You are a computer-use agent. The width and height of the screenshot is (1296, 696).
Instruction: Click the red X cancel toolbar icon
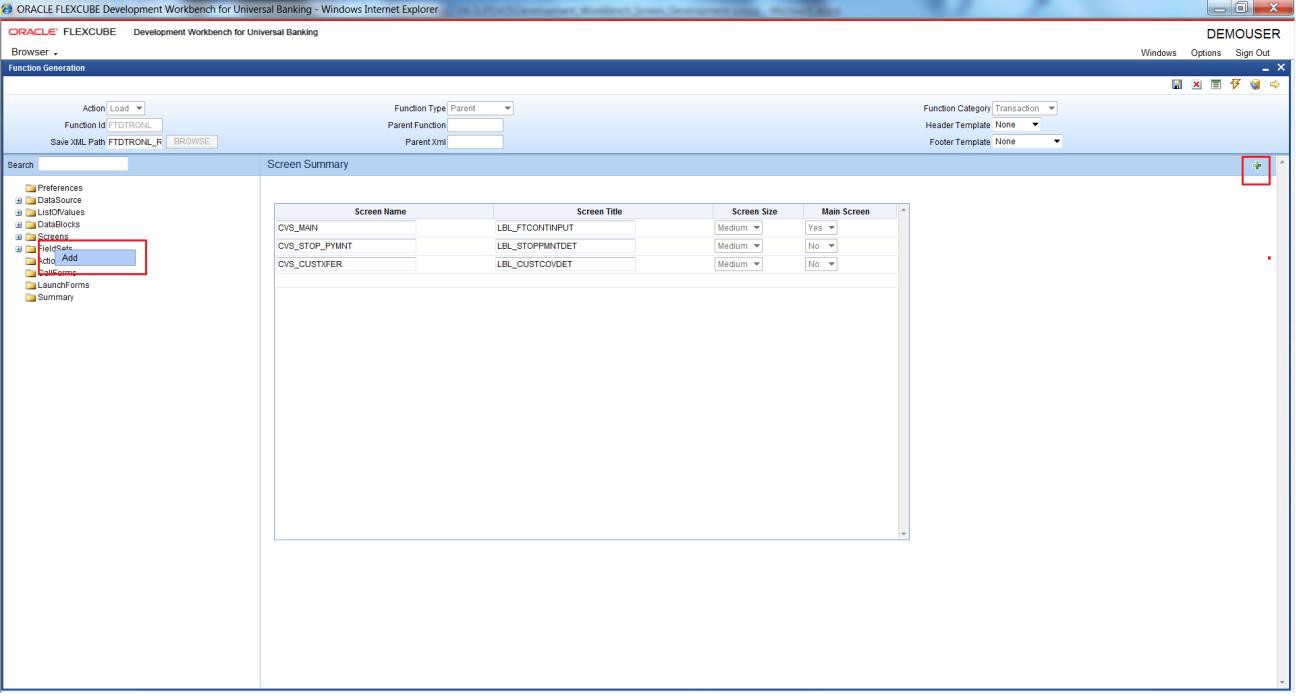point(1196,84)
